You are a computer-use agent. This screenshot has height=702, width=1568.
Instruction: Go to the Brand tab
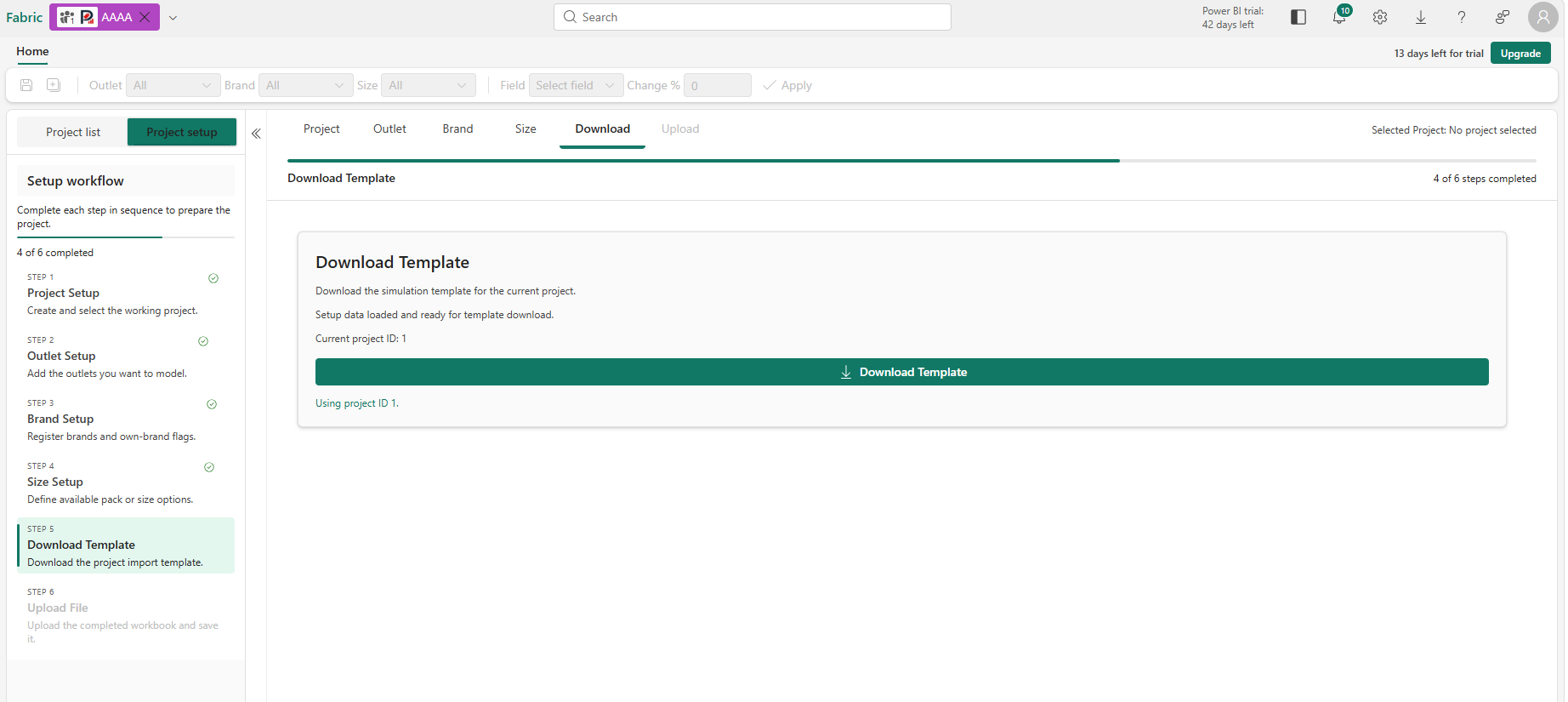click(457, 128)
